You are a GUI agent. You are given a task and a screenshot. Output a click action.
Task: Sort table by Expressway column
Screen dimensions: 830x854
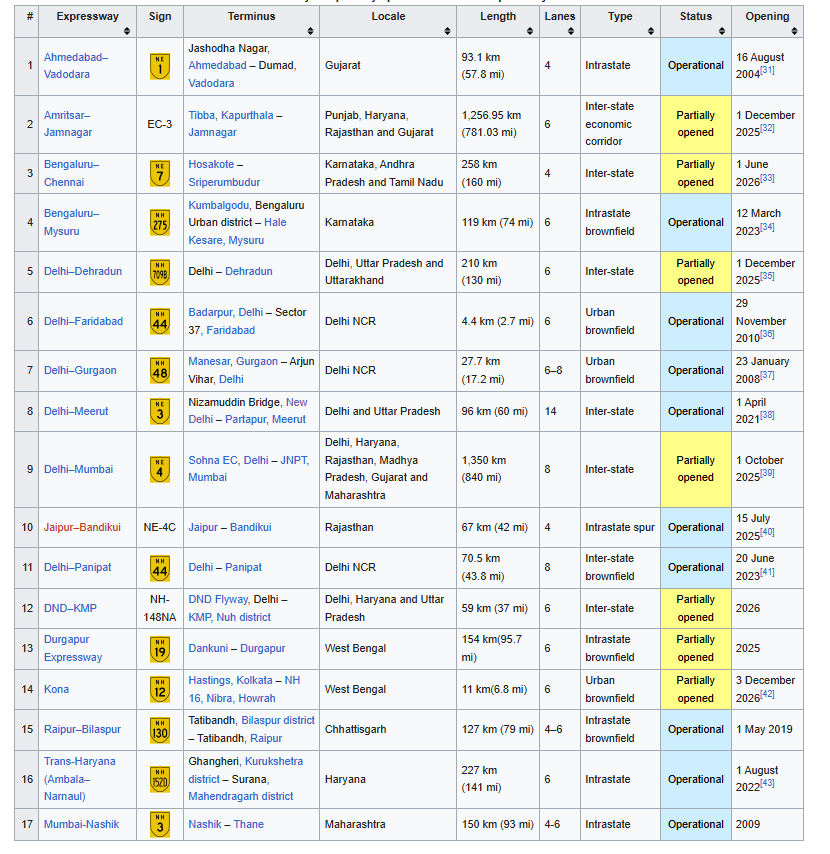click(127, 31)
